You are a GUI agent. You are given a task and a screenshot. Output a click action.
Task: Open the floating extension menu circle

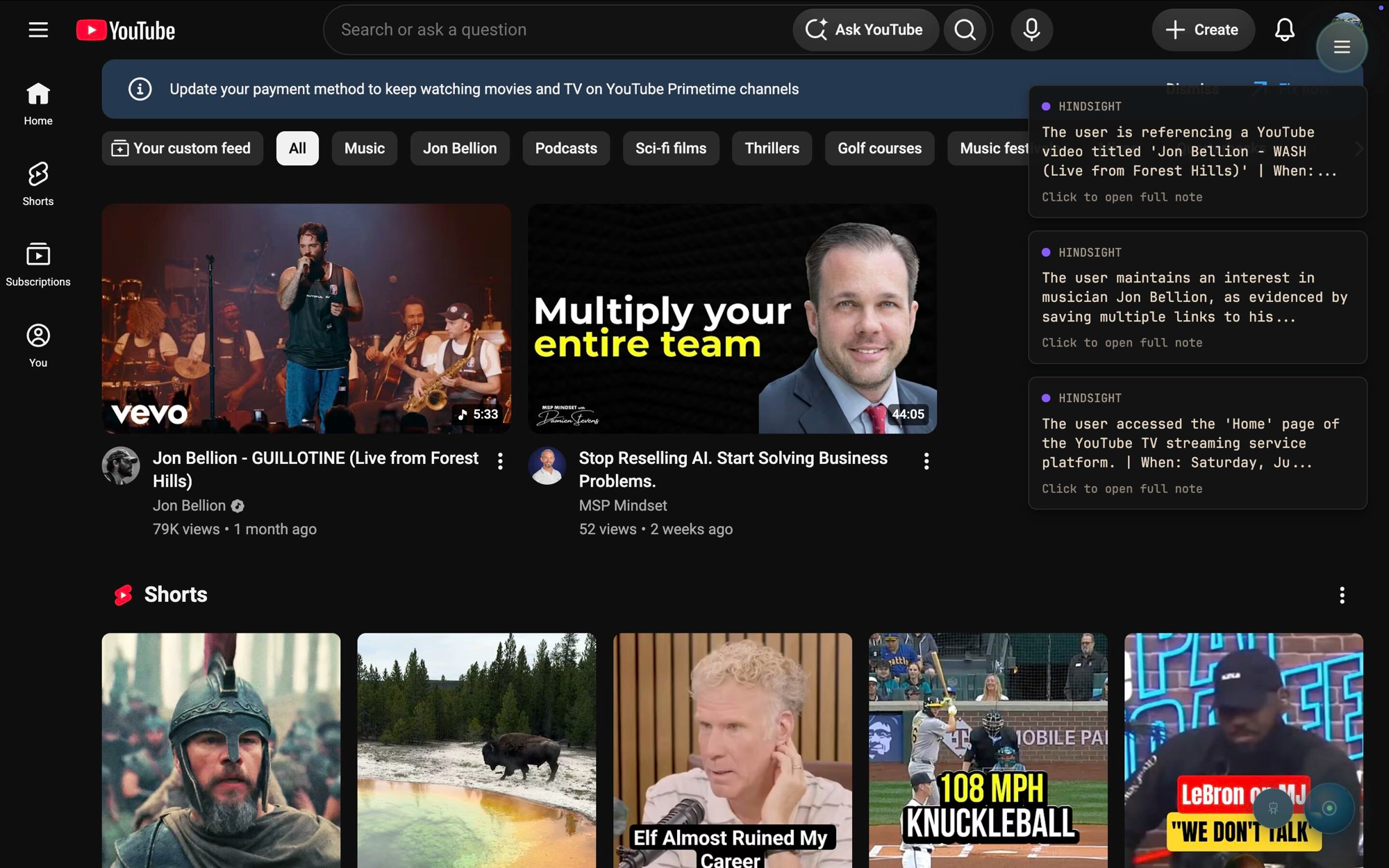[1341, 47]
